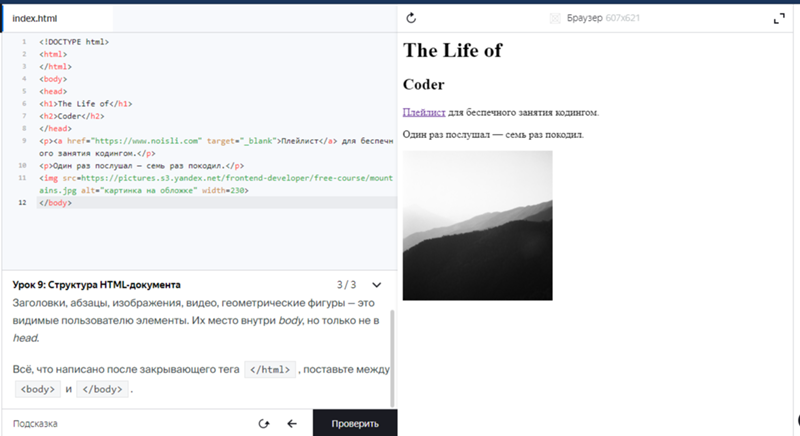Place cursor on the closing </head> line
800x436 pixels.
pos(56,129)
